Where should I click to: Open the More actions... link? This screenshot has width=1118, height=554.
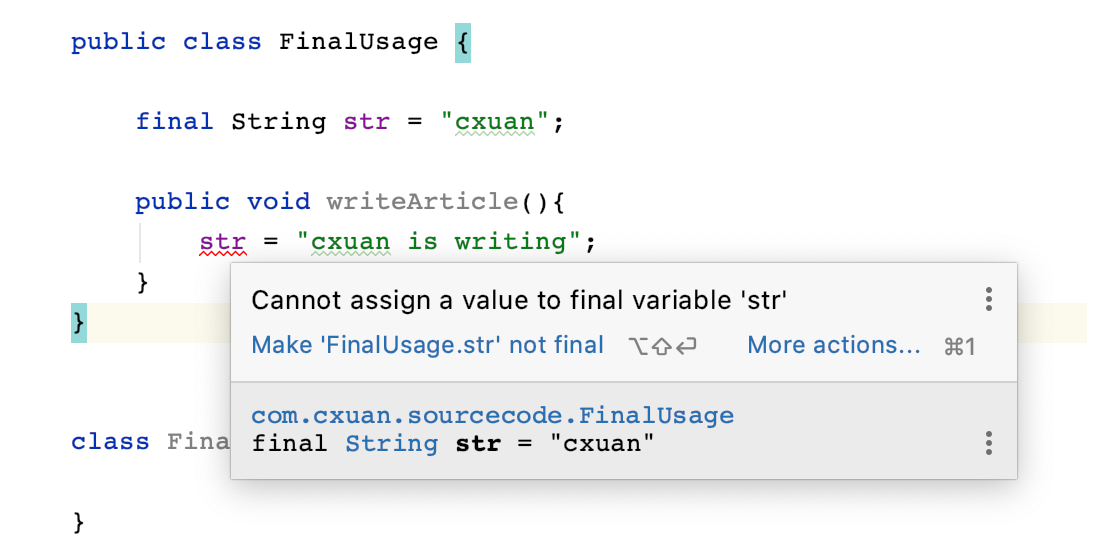pos(834,345)
